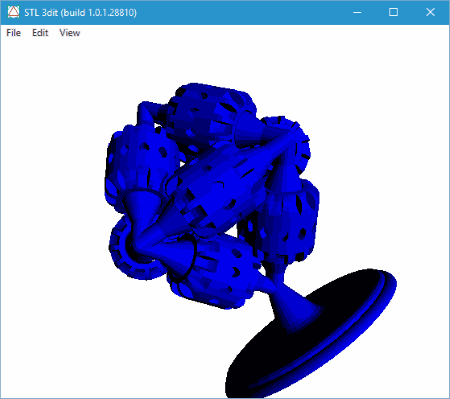Viewport: 450px width, 399px height.
Task: Open the Edit menu
Action: tap(40, 33)
